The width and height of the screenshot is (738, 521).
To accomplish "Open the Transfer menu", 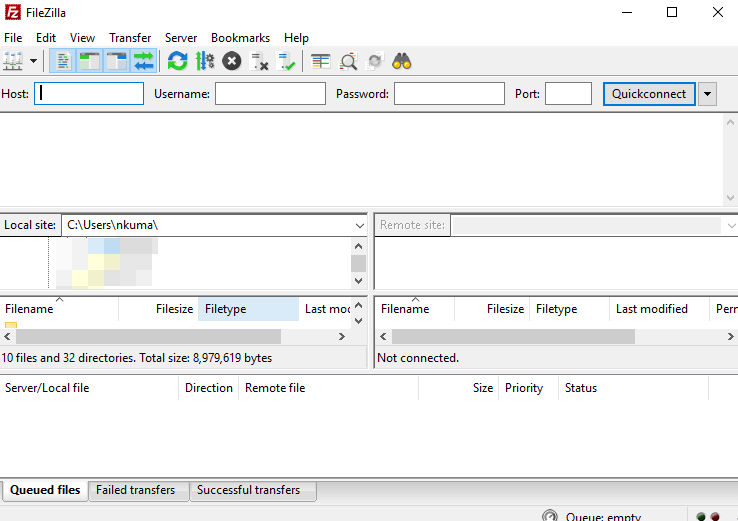I will 130,38.
